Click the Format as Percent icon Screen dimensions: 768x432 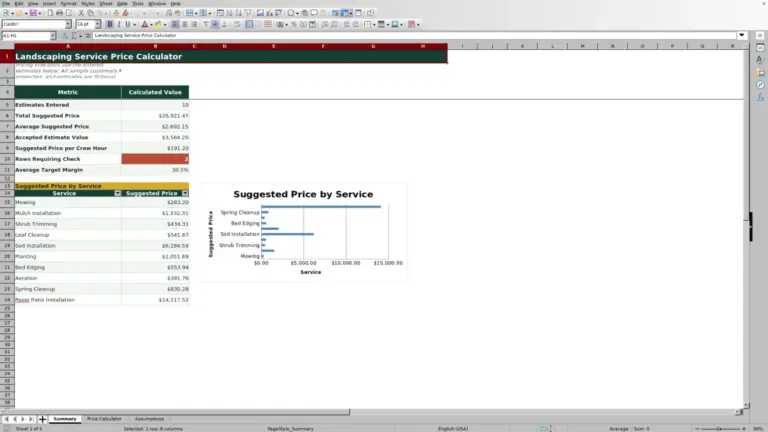[294, 24]
